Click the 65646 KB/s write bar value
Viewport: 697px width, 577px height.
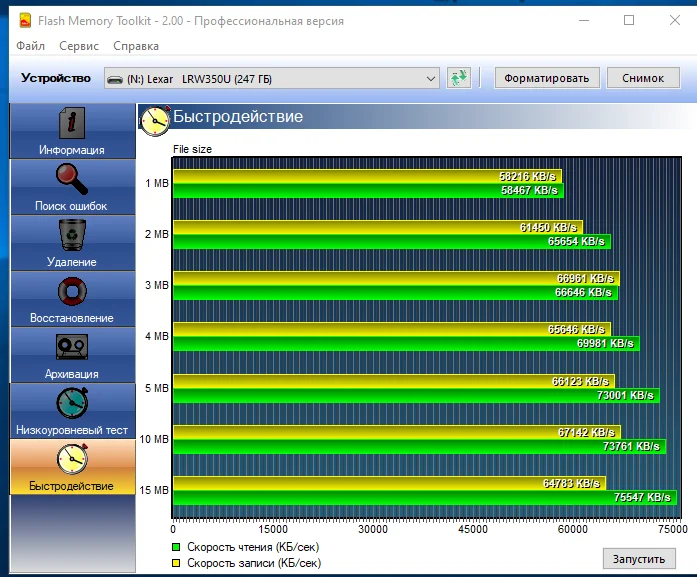[576, 329]
